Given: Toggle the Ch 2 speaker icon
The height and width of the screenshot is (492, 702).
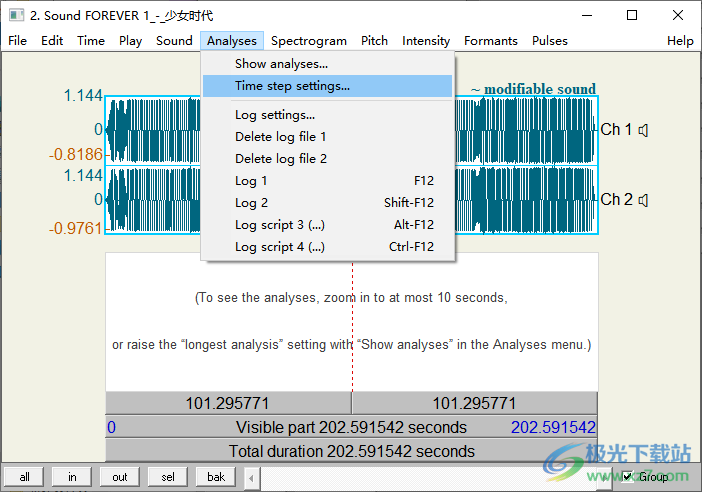Looking at the screenshot, I should point(644,200).
